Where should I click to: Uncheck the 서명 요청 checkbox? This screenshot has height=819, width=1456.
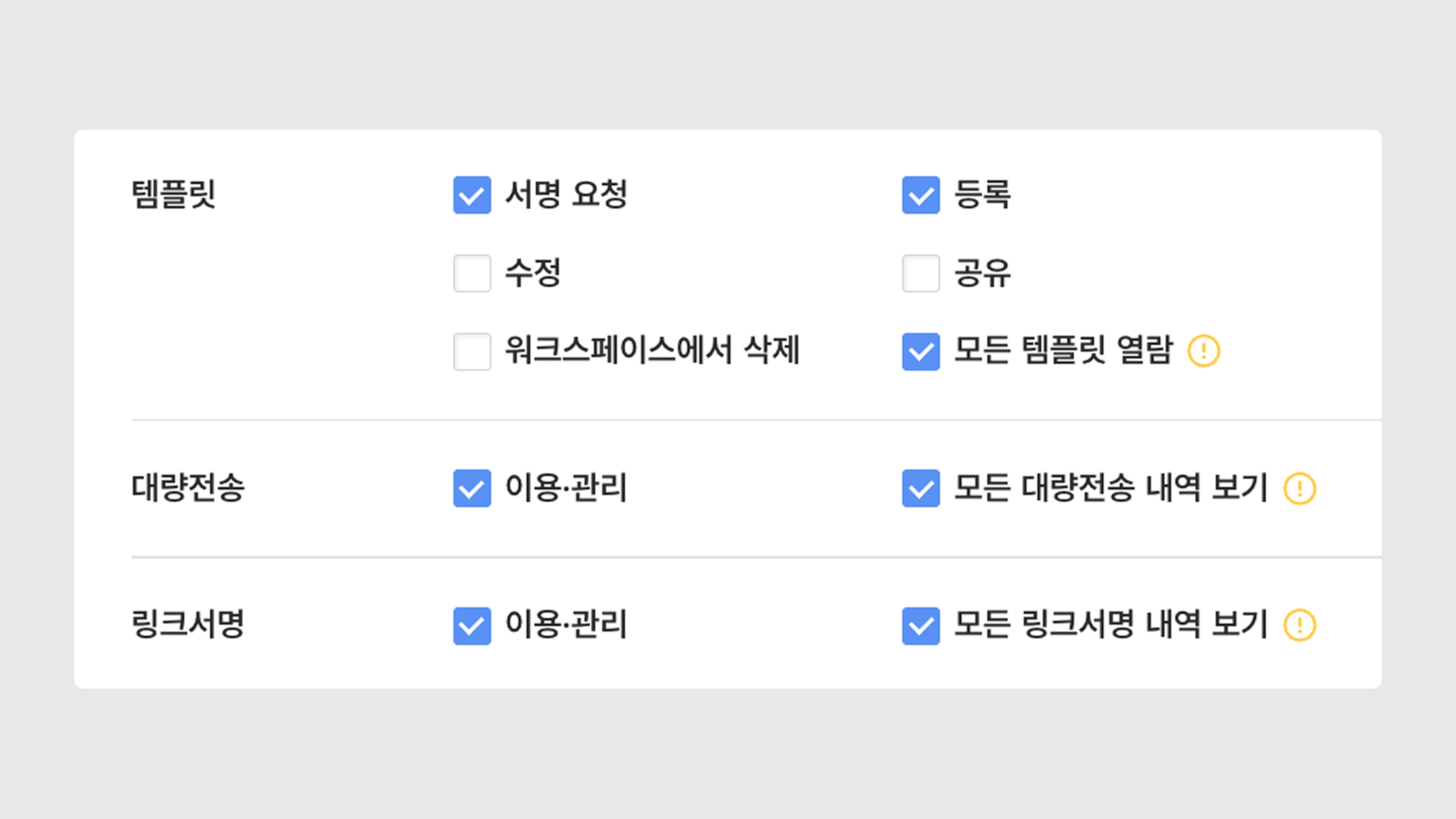pyautogui.click(x=472, y=195)
